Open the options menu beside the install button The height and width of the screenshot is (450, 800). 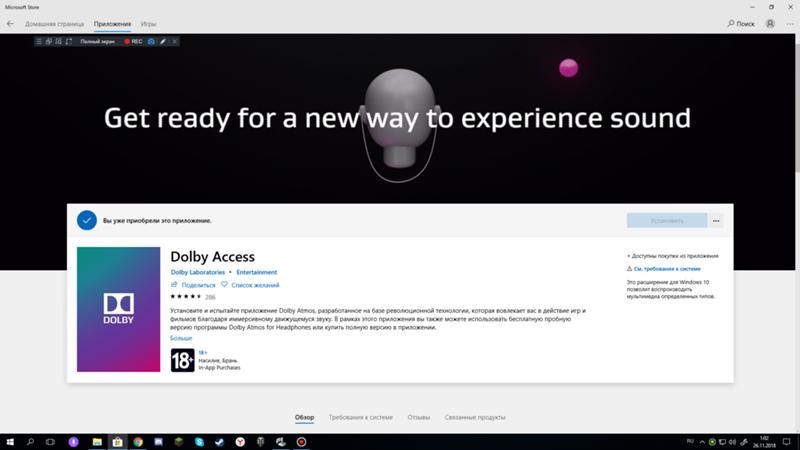click(716, 220)
